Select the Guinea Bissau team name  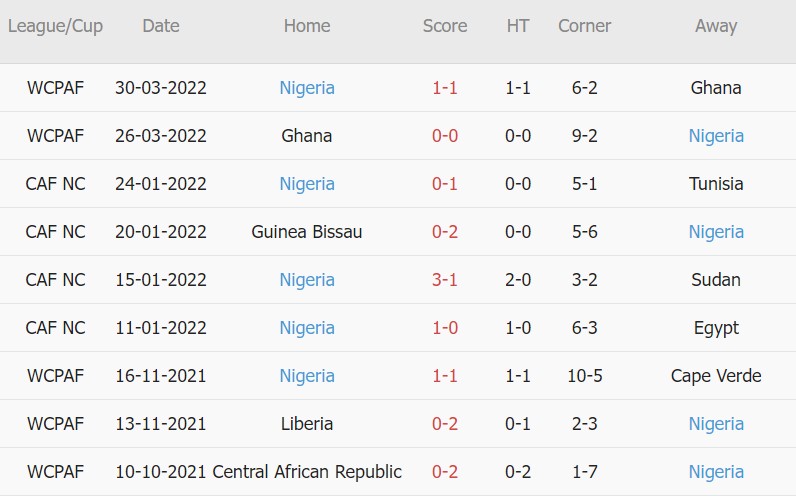[307, 232]
